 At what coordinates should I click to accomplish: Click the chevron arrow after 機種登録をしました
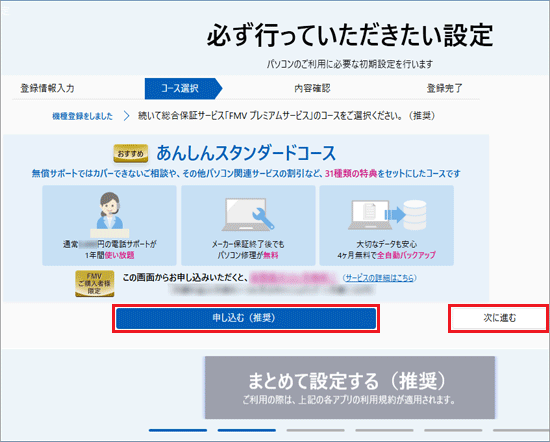127,116
